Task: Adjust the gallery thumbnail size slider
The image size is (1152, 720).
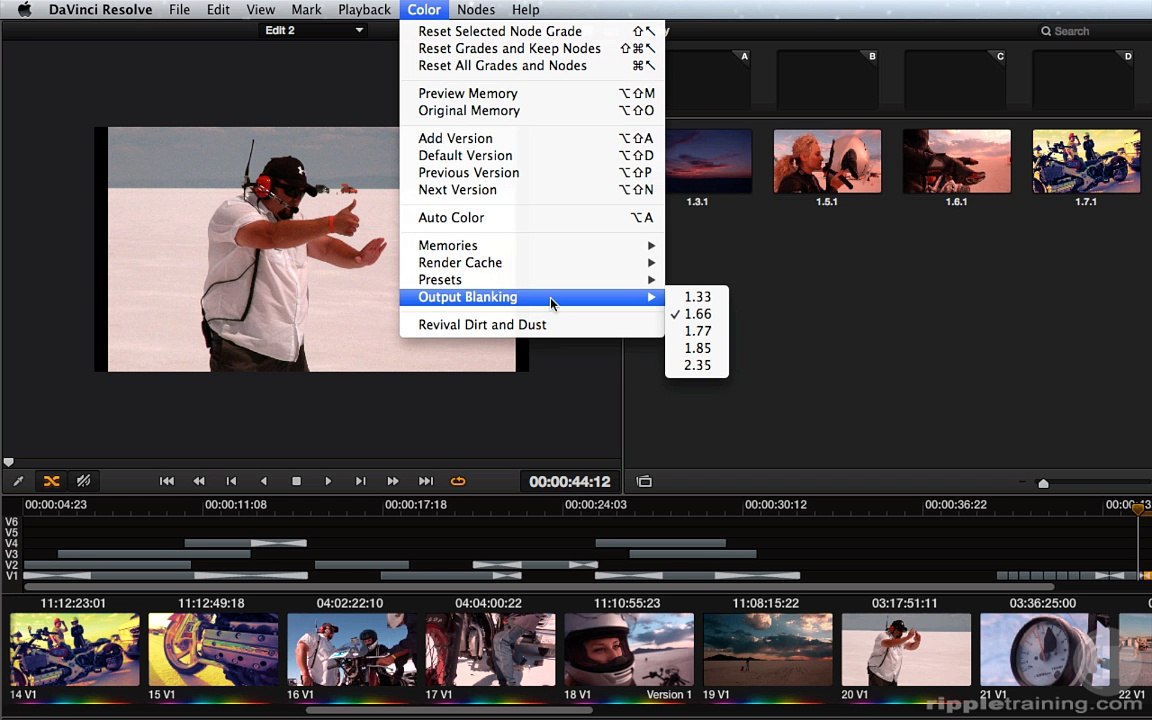Action: [1043, 483]
